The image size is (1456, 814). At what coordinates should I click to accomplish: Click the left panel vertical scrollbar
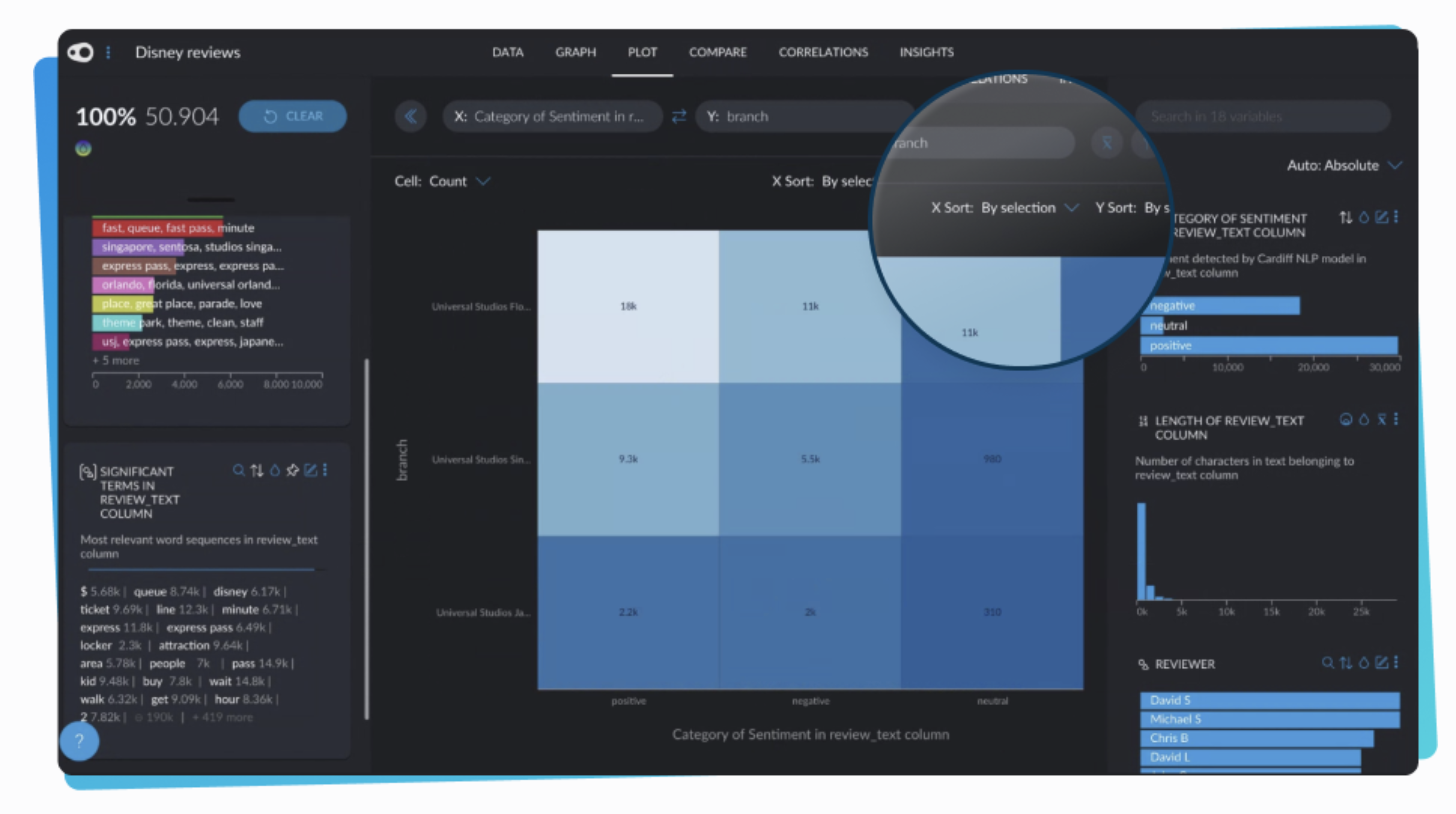[367, 538]
